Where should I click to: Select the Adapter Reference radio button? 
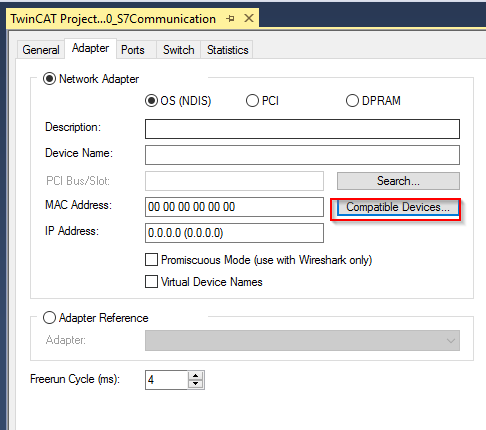click(49, 318)
